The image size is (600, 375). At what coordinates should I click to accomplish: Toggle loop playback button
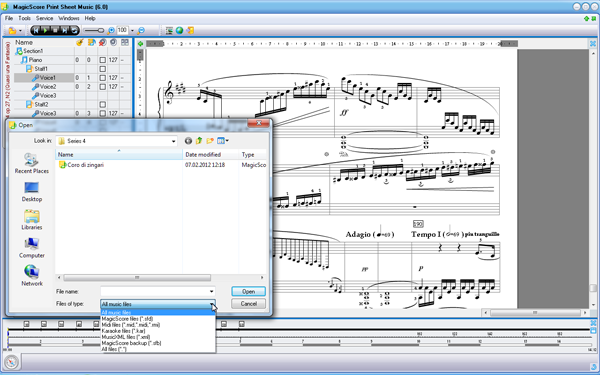(x=74, y=30)
